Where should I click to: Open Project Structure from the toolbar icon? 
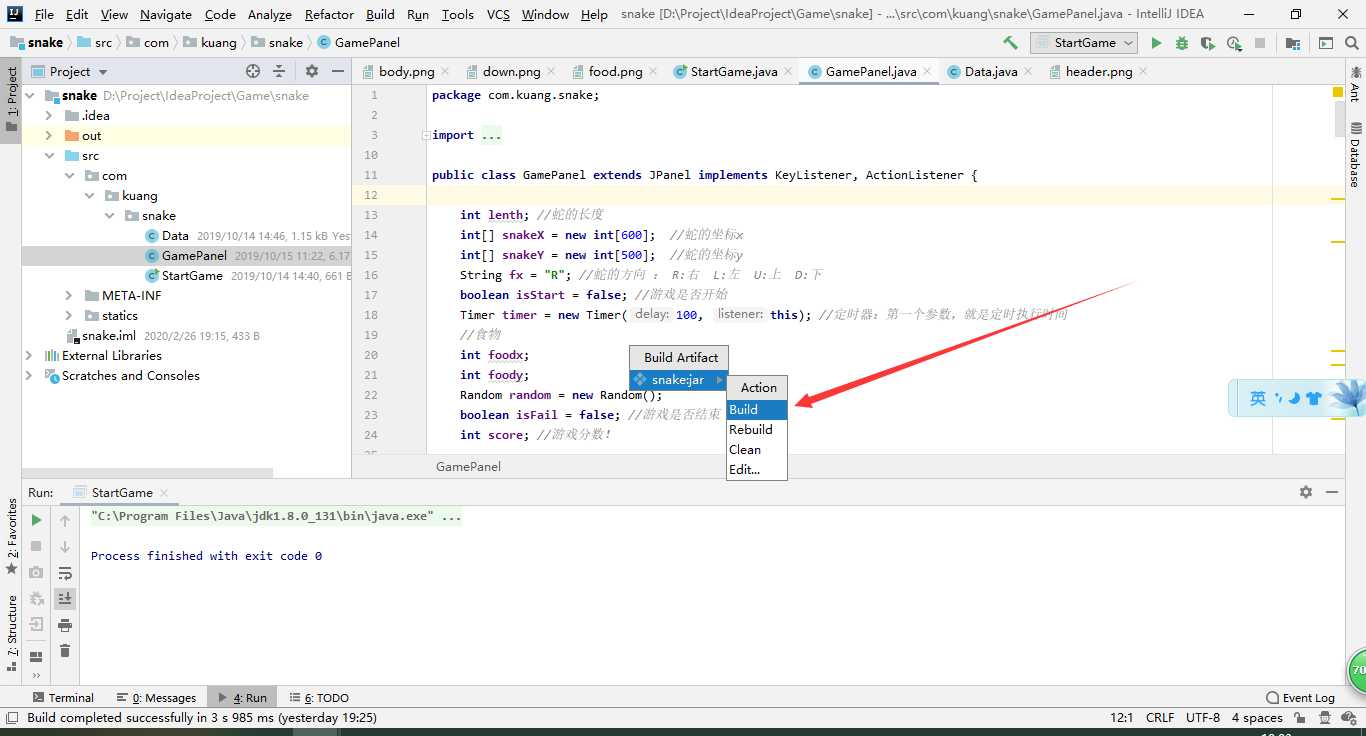(1293, 43)
